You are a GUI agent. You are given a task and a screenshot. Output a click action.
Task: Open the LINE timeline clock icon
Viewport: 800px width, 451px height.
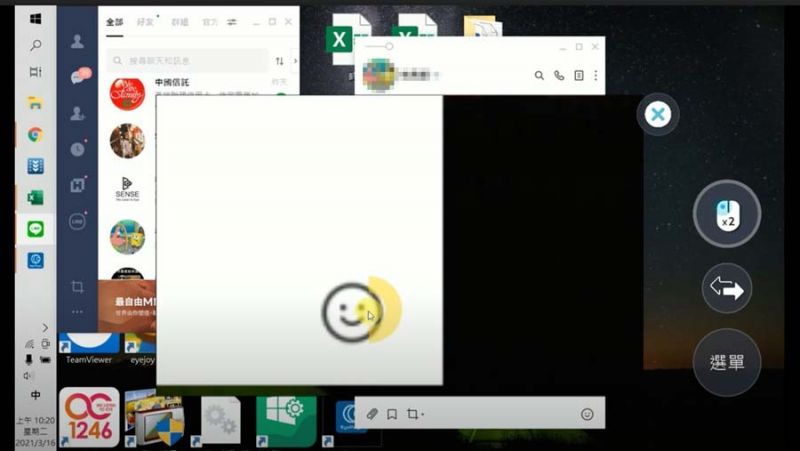click(77, 149)
